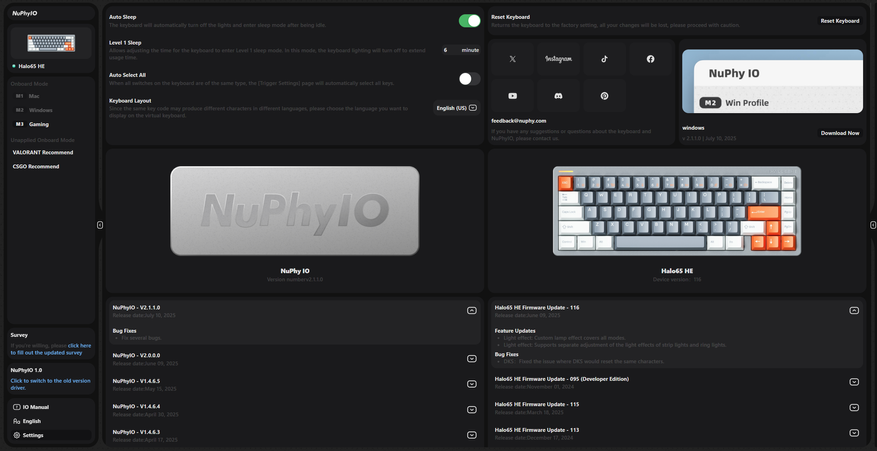Select the M3 Gaming onboard mode
Image resolution: width=877 pixels, height=451 pixels.
click(x=51, y=124)
